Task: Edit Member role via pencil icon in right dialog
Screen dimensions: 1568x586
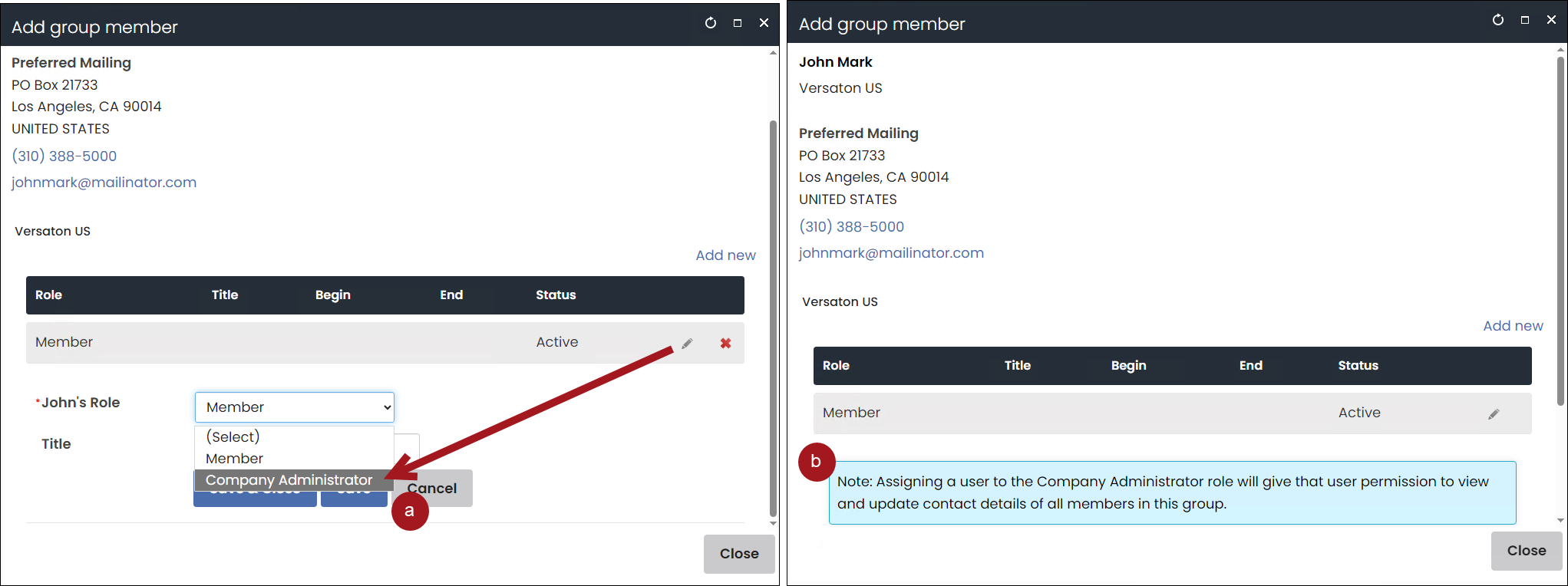Action: point(1494,414)
